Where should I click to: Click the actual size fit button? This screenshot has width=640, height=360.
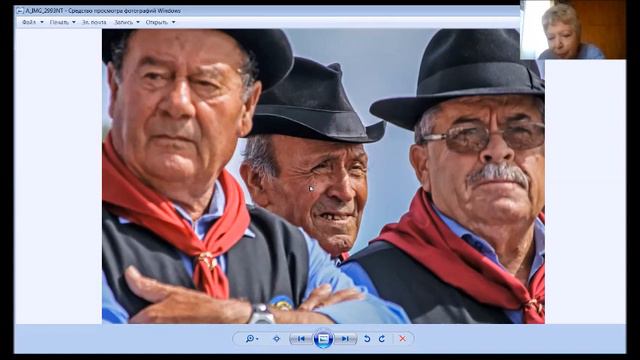(x=277, y=339)
